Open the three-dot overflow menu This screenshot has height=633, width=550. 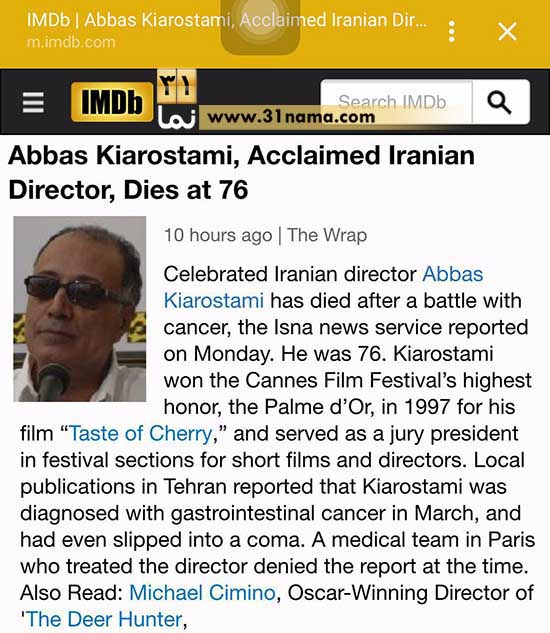pyautogui.click(x=452, y=31)
